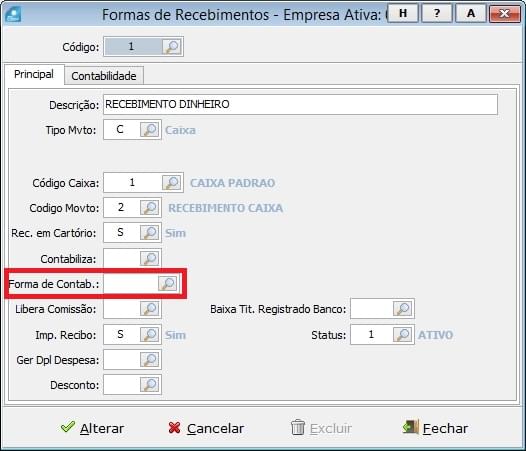This screenshot has height=451, width=526.
Task: Click Libera Comissão search icon
Action: coord(150,308)
